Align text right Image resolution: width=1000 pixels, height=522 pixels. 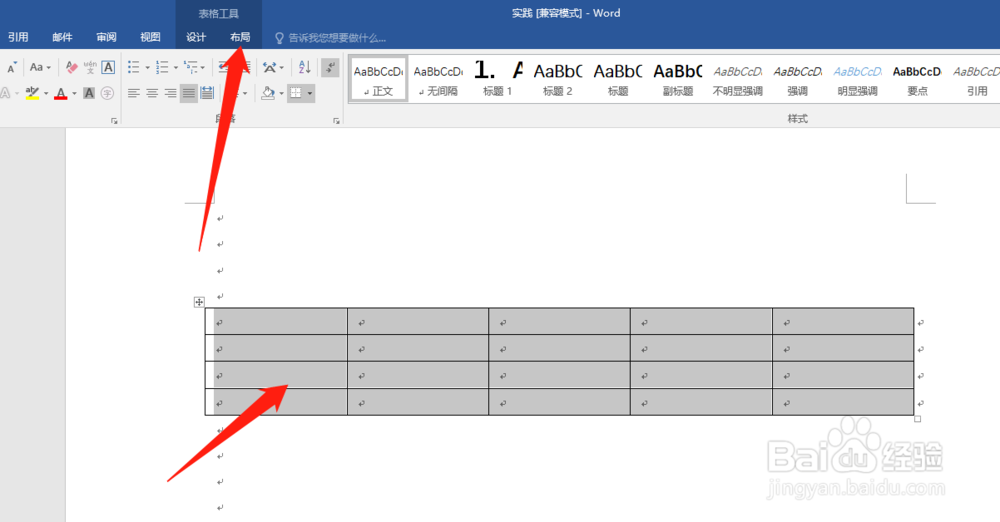170,93
